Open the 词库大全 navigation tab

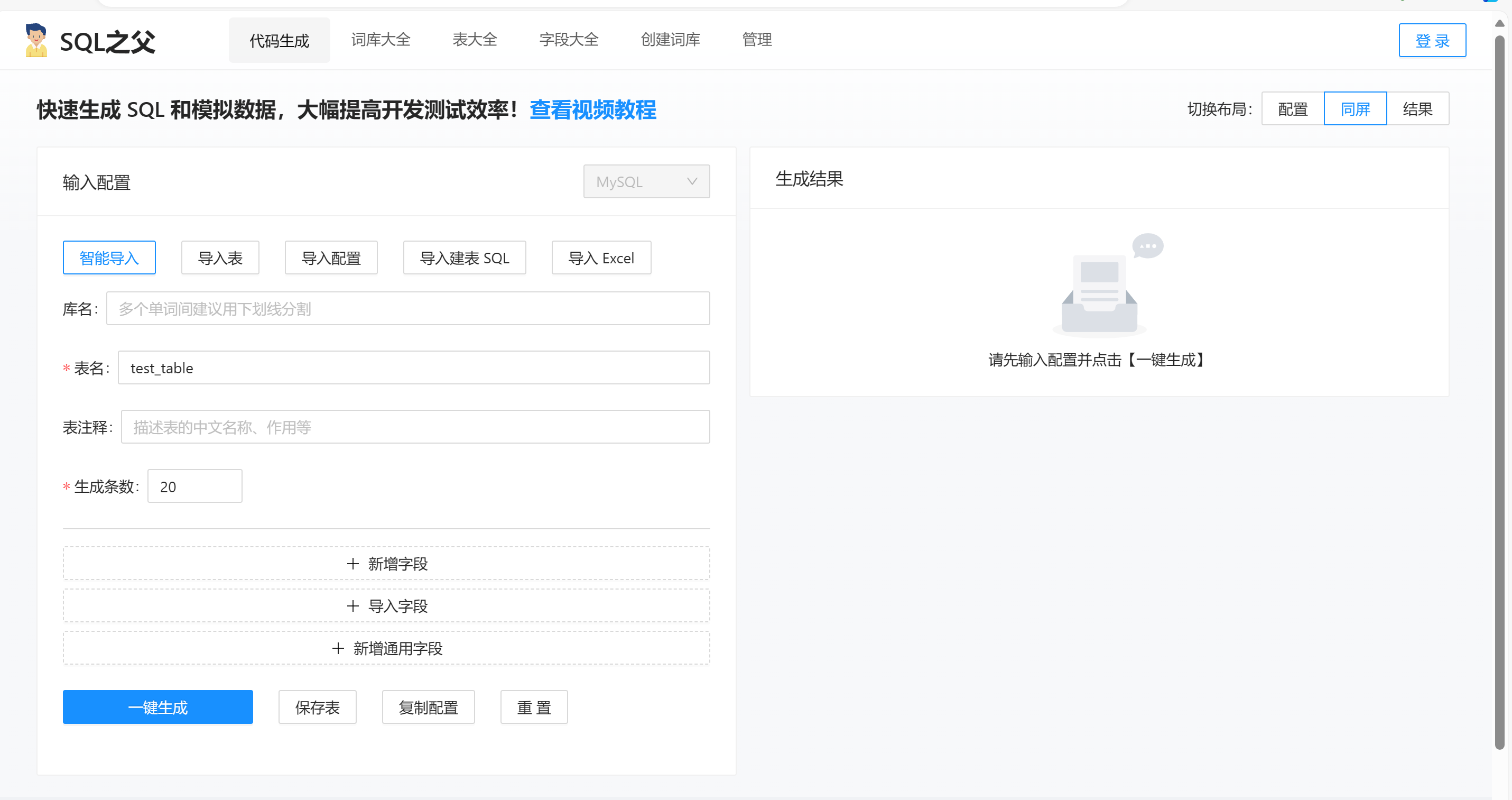click(381, 40)
